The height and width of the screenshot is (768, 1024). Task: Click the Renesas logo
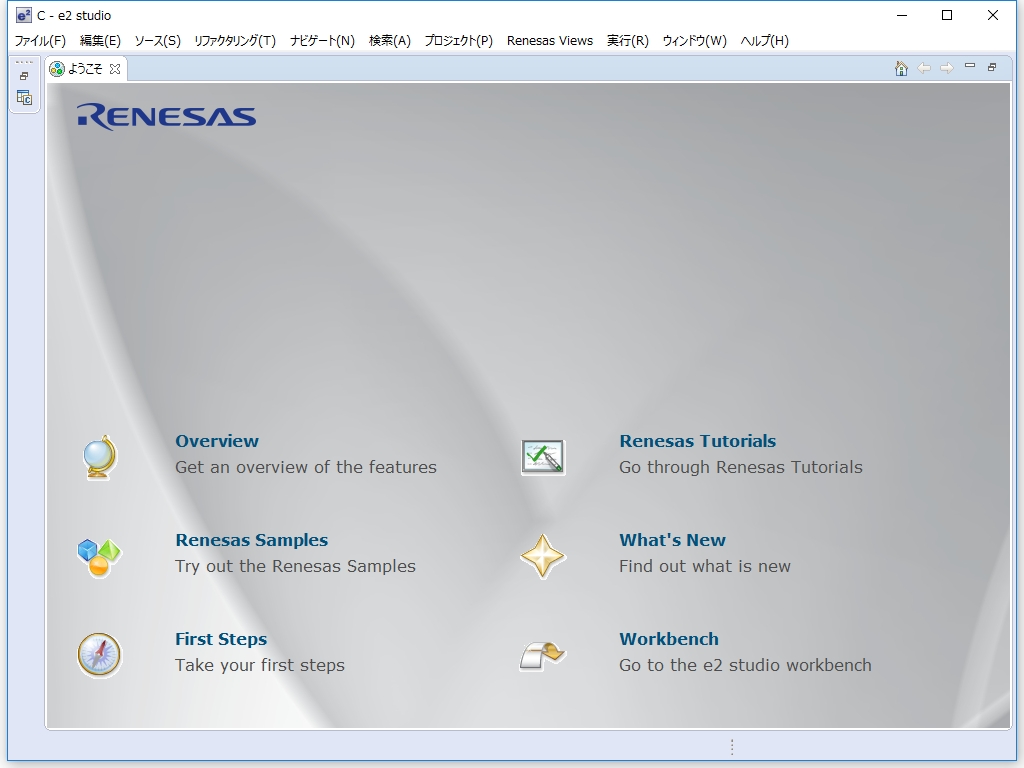(x=167, y=117)
